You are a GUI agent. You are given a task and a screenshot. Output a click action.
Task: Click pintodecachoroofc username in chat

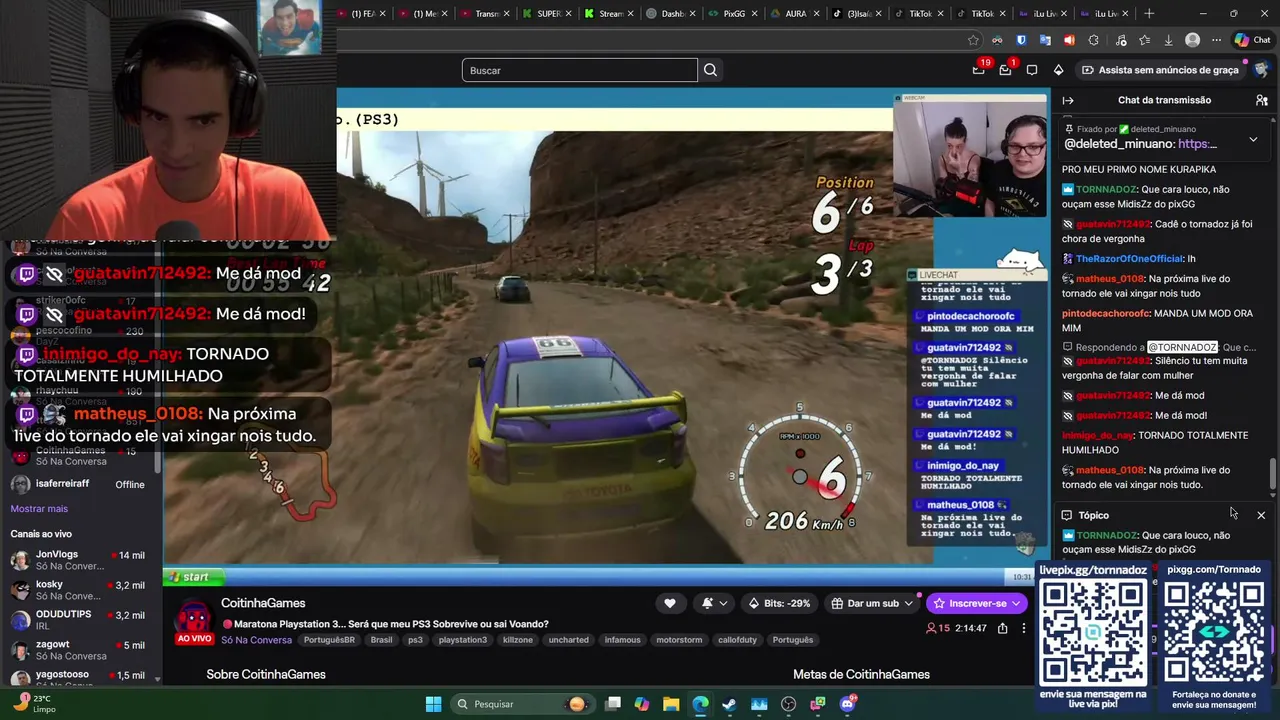coord(1106,314)
